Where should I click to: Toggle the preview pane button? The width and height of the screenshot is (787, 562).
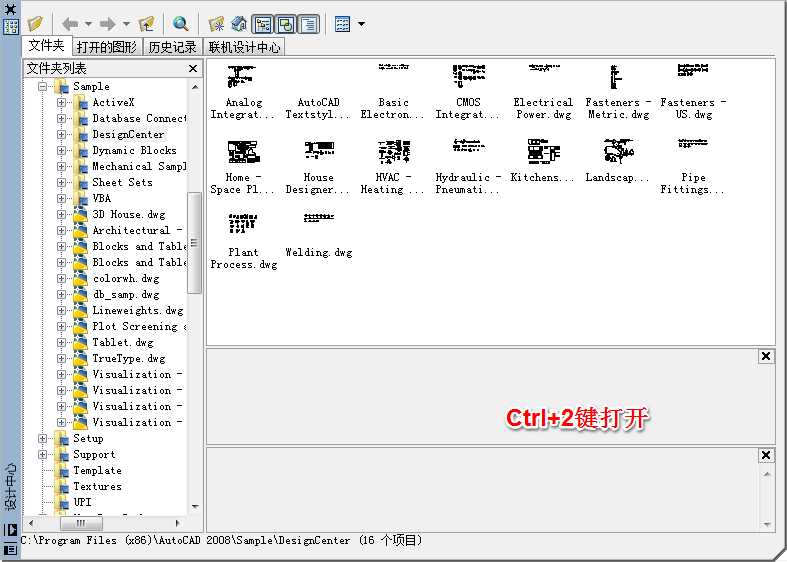(x=286, y=24)
